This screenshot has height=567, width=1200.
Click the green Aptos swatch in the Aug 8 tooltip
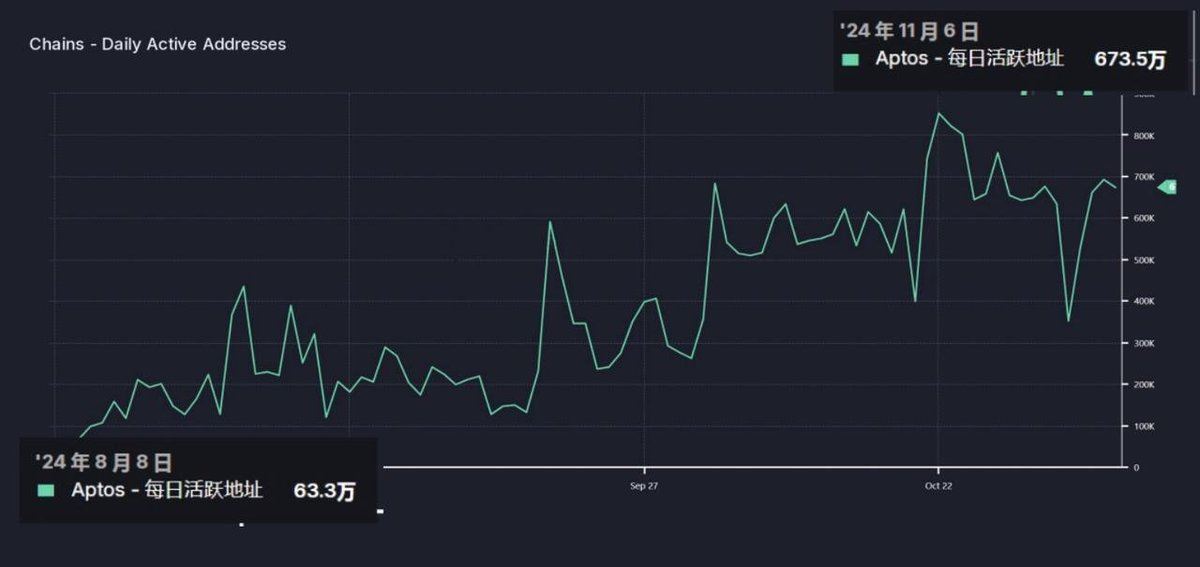point(46,490)
